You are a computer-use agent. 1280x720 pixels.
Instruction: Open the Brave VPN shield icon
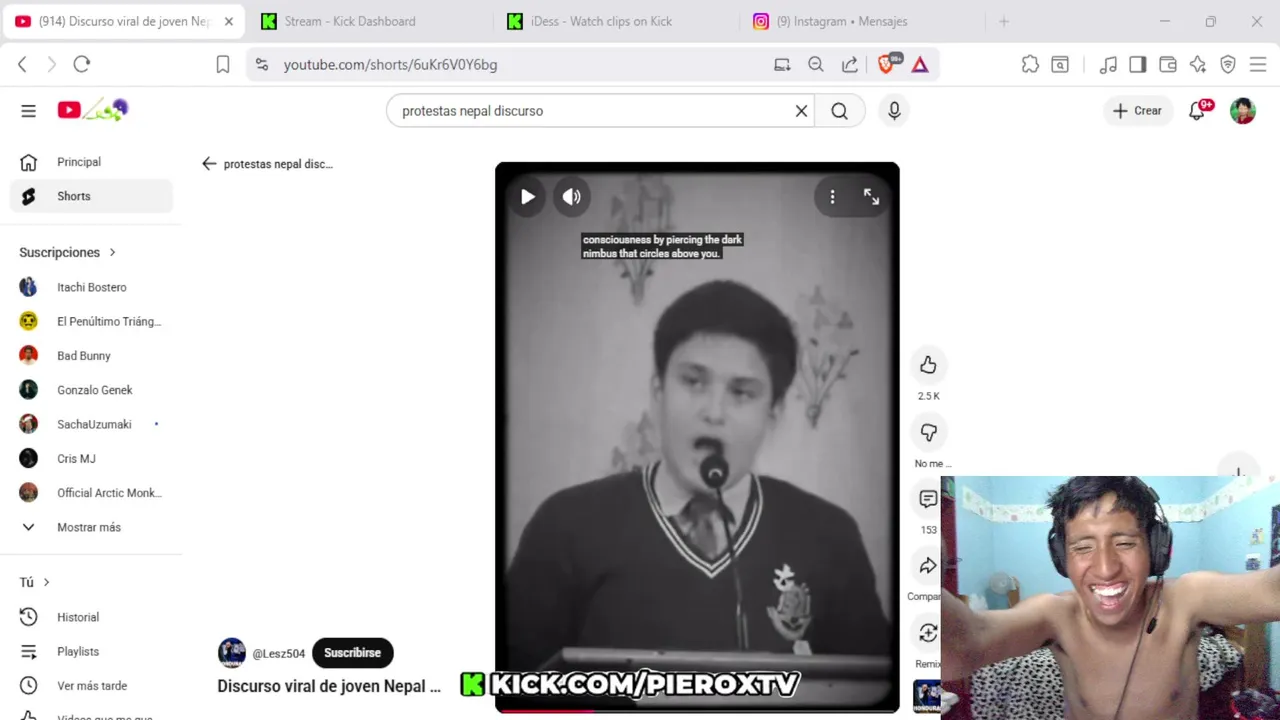coord(1228,64)
